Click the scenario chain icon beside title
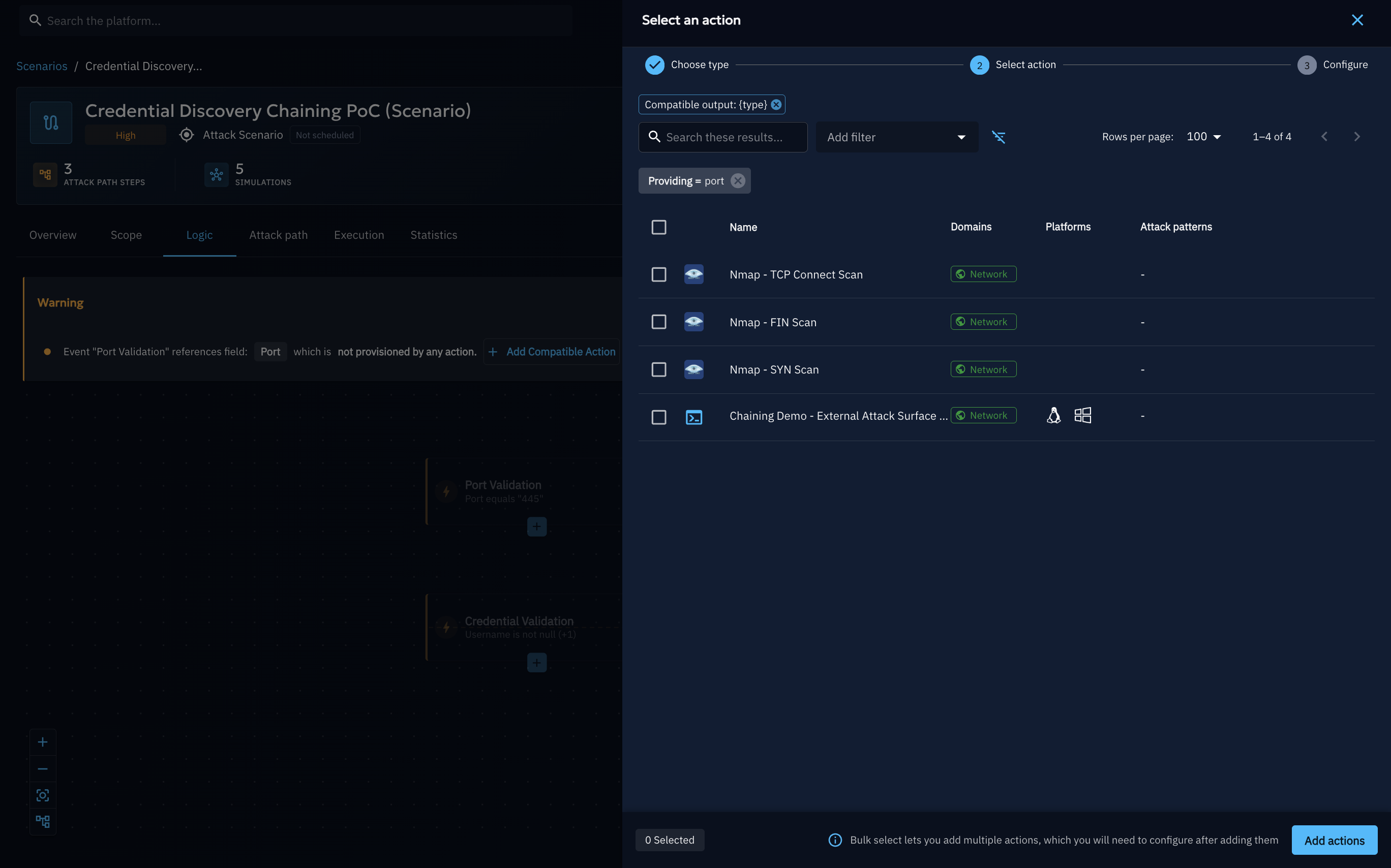The image size is (1391, 868). (51, 122)
